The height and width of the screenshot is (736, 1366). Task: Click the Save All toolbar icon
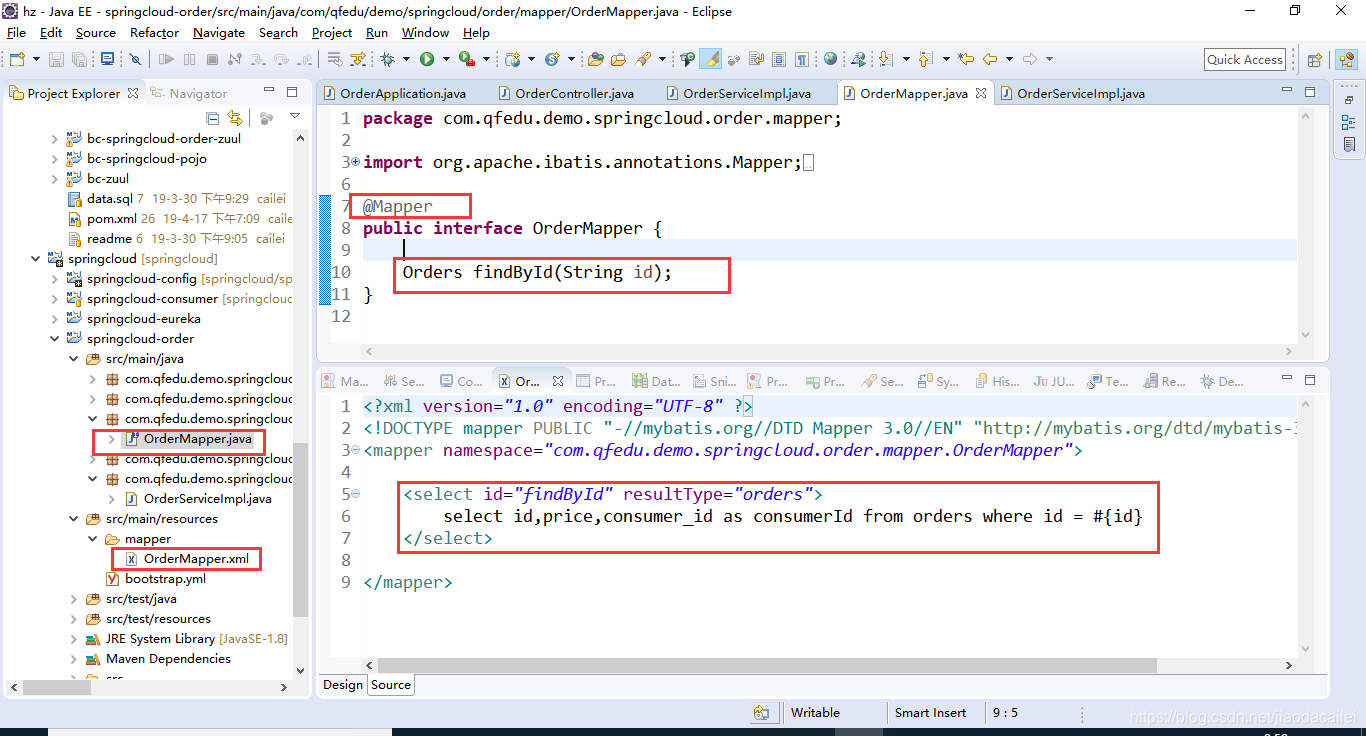click(79, 59)
